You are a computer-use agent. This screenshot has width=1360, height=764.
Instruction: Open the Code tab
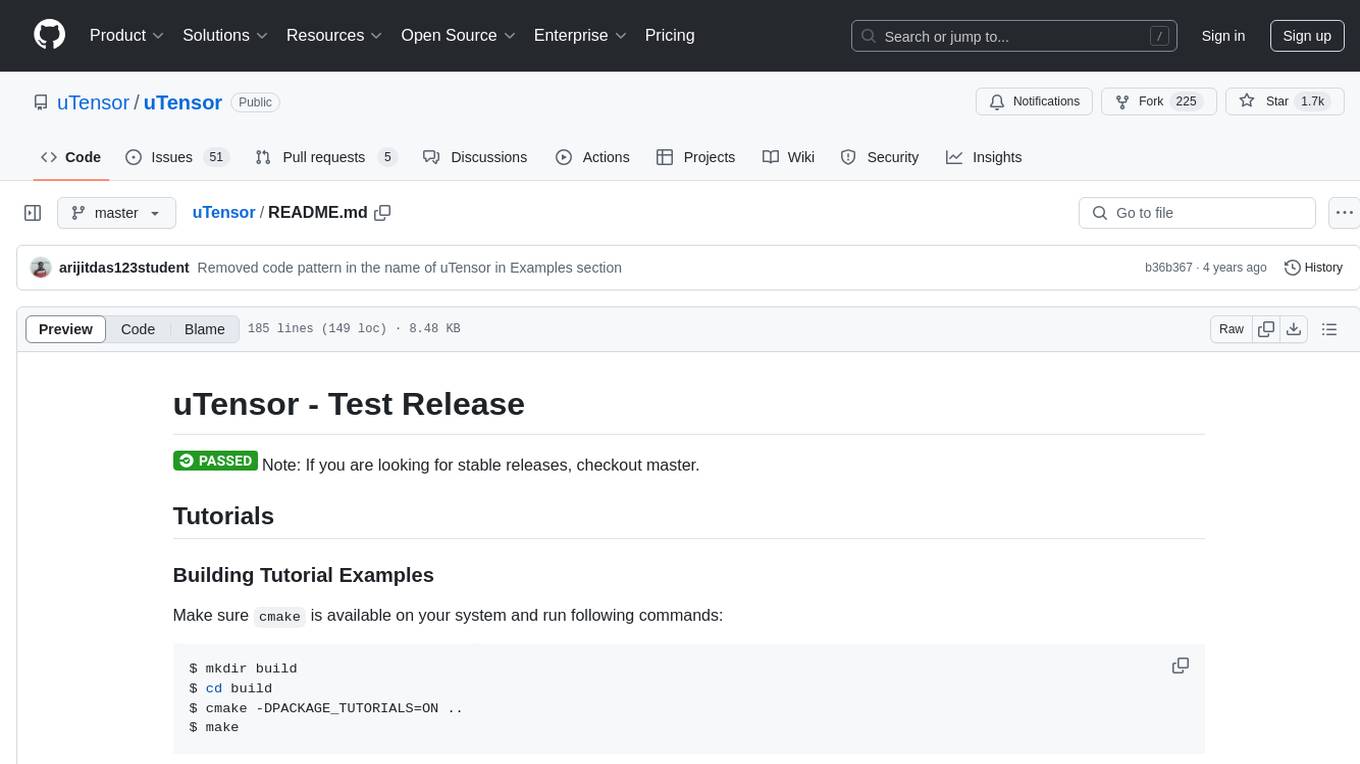(71, 157)
